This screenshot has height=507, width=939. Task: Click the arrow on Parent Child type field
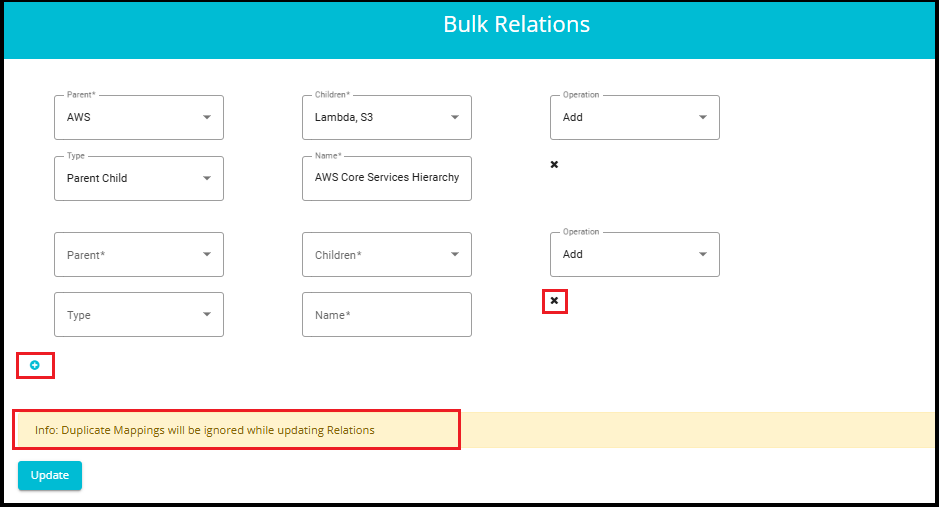(x=207, y=178)
